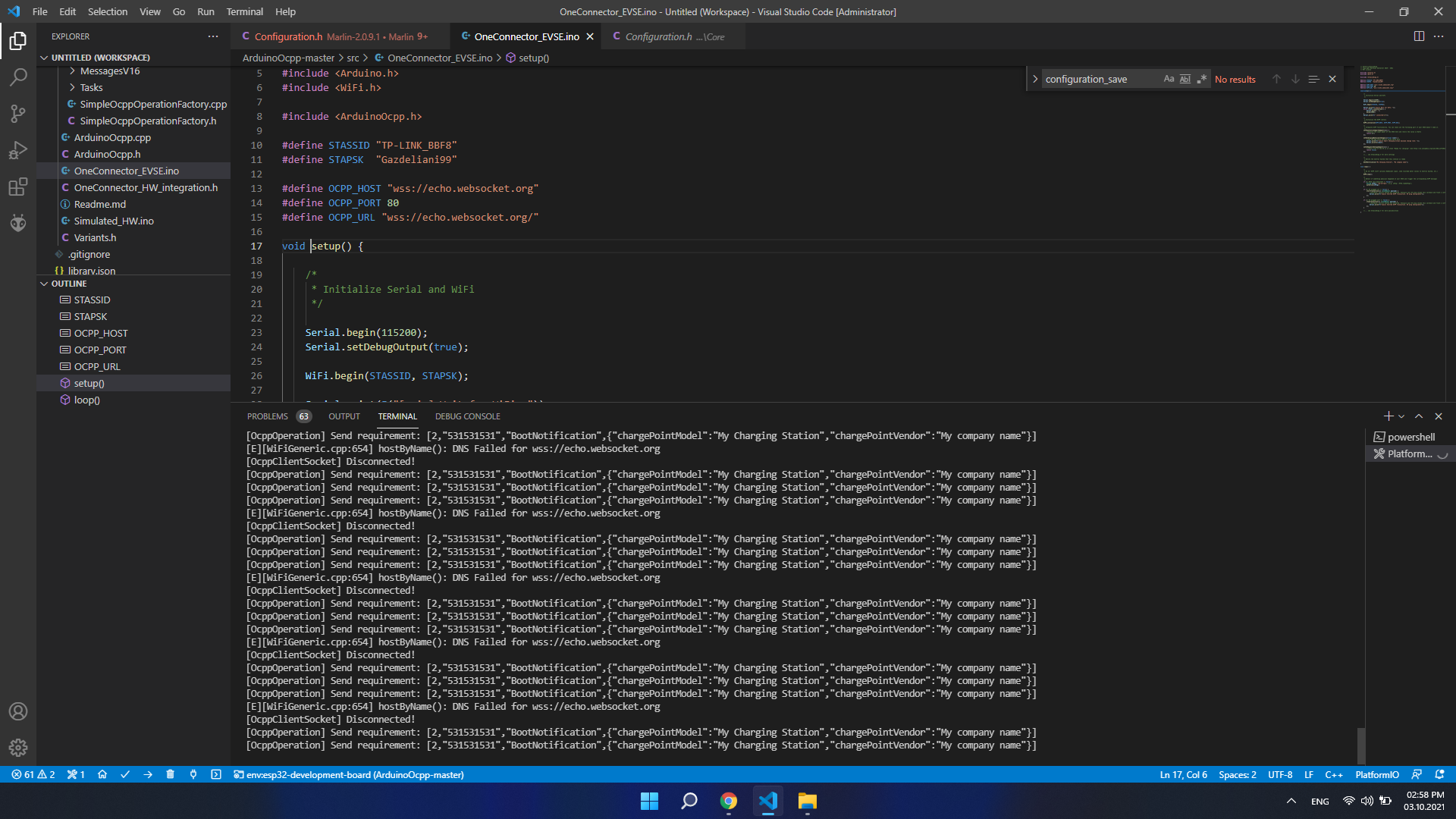Open Explorer views and more actions ellipsis

tap(213, 36)
